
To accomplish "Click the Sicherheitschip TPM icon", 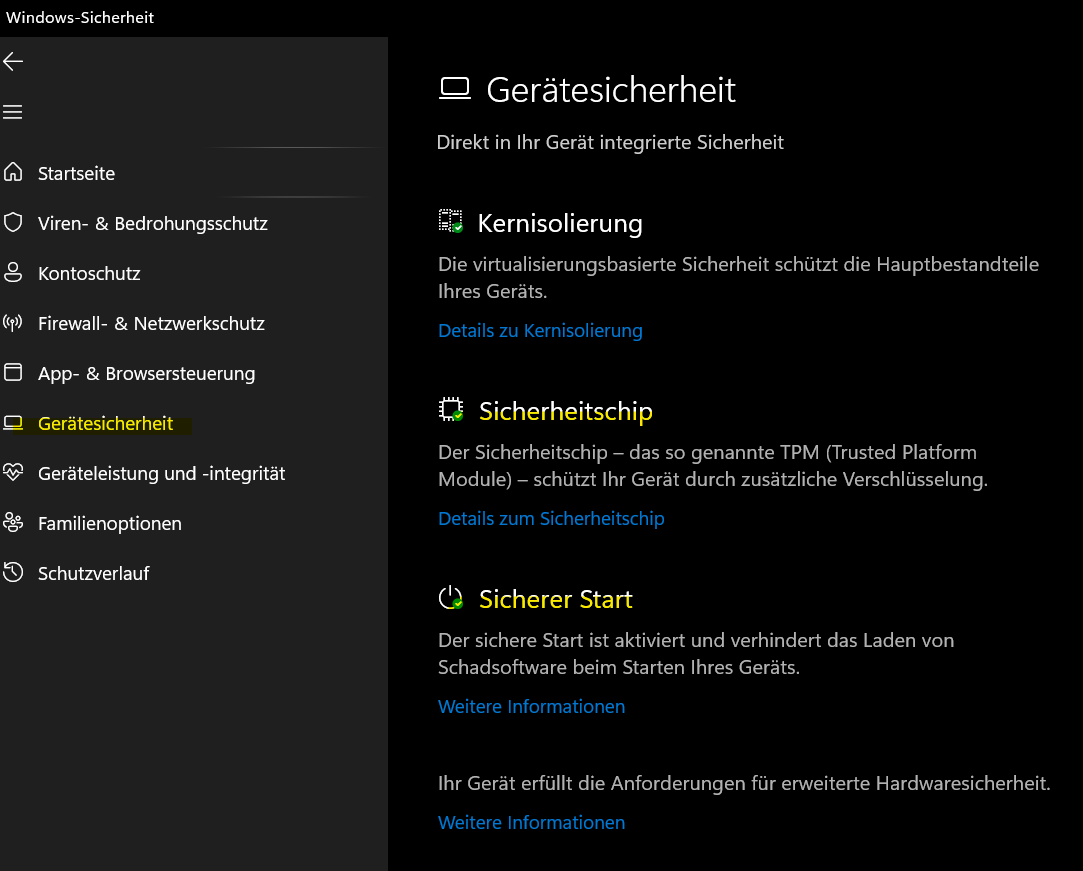I will 451,410.
